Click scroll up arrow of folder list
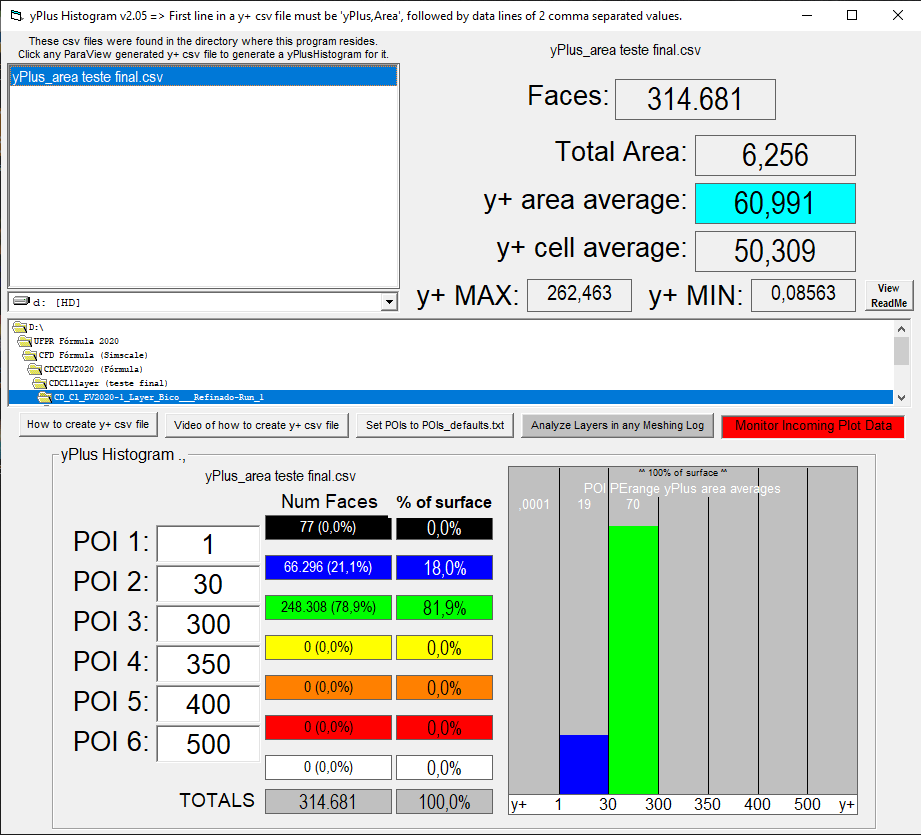Viewport: 921px width, 835px height. tap(902, 328)
